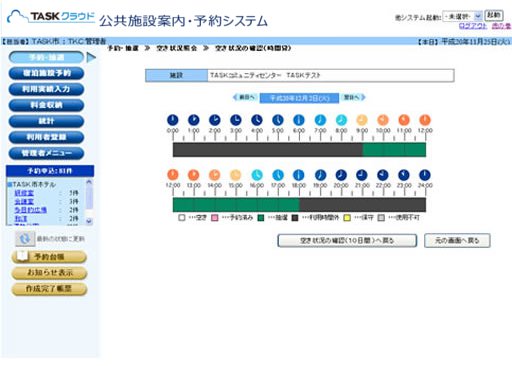This screenshot has width=512, height=366.
Task: Click the ログアウト link
Action: point(473,26)
